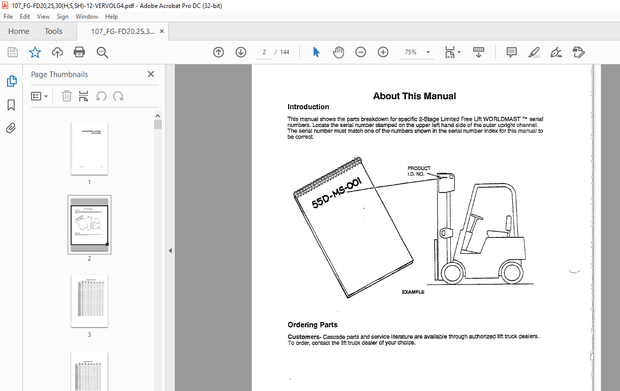Viewport: 620px width, 391px height.
Task: Close the Page Thumbnails panel
Action: point(151,74)
